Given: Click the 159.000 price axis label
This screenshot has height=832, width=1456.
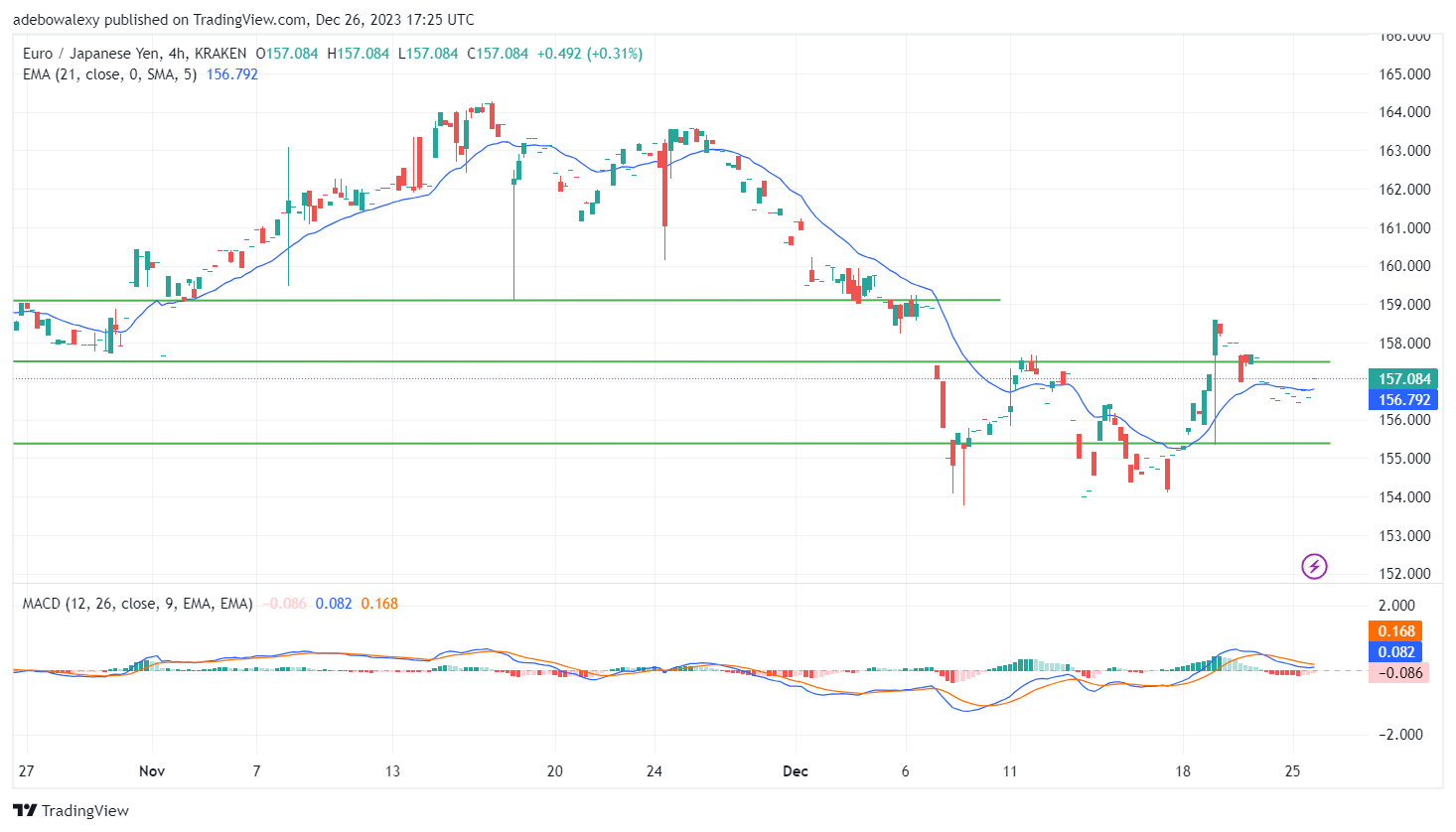Looking at the screenshot, I should (x=1404, y=305).
